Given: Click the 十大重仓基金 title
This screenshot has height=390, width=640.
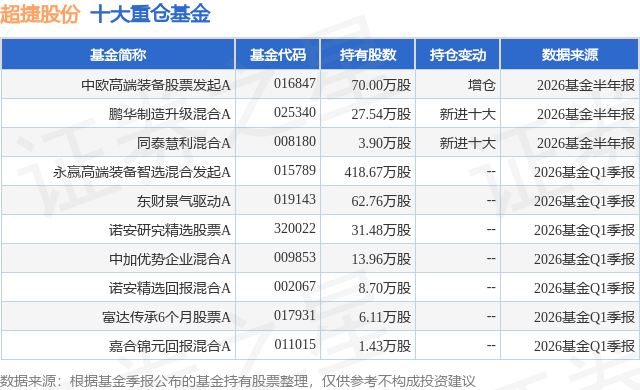Looking at the screenshot, I should tap(150, 14).
